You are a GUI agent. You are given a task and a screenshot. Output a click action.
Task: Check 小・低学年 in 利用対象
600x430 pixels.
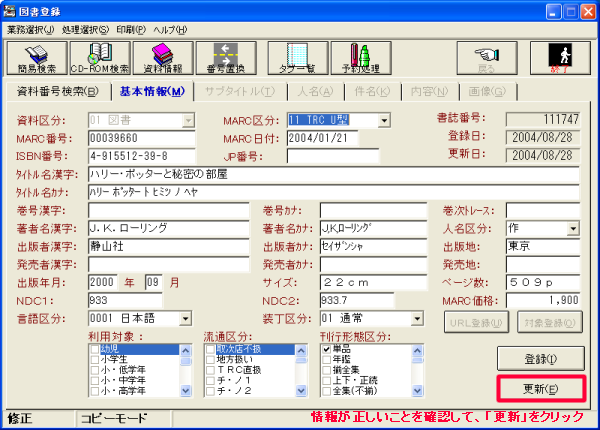[x=95, y=370]
